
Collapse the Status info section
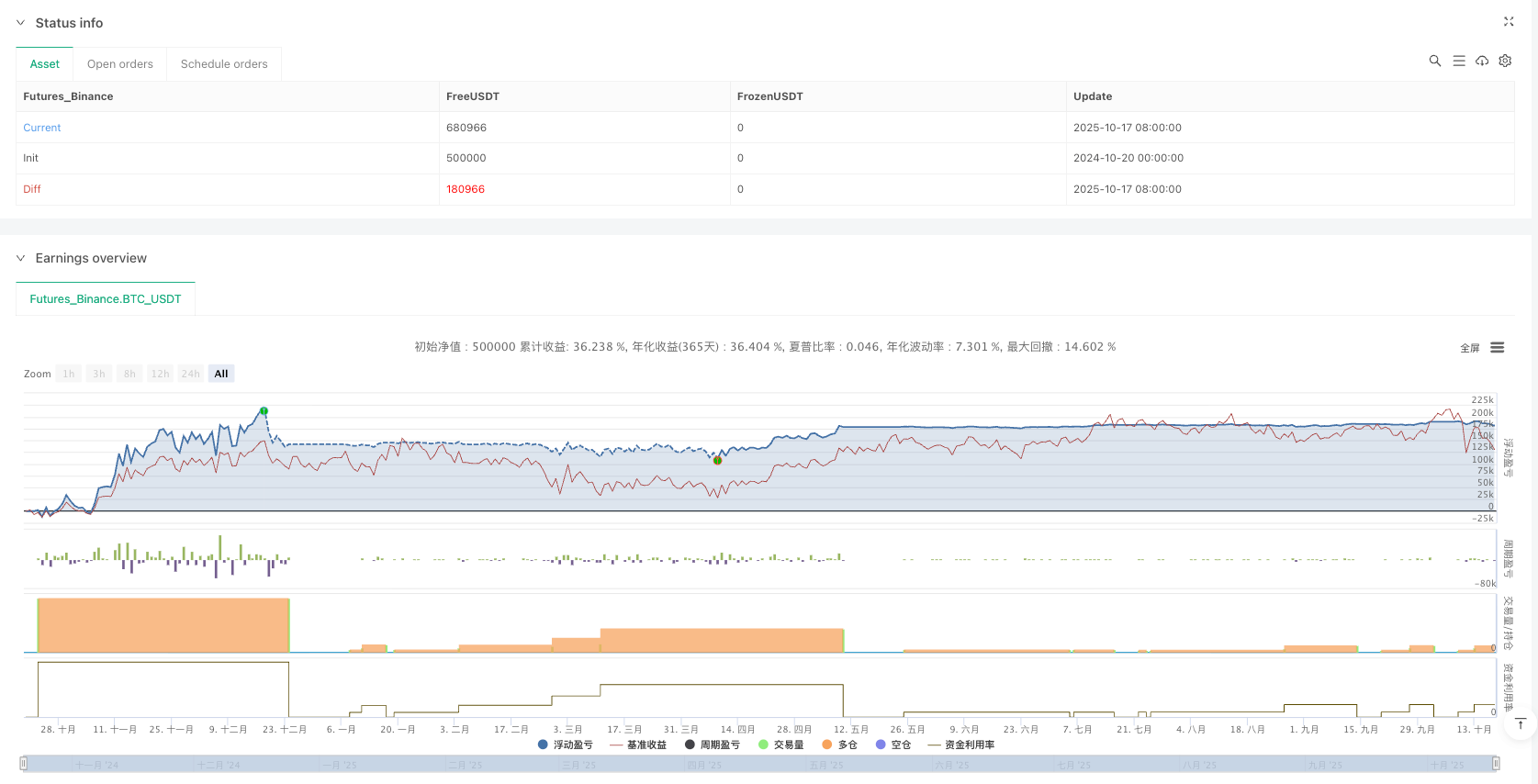click(21, 23)
